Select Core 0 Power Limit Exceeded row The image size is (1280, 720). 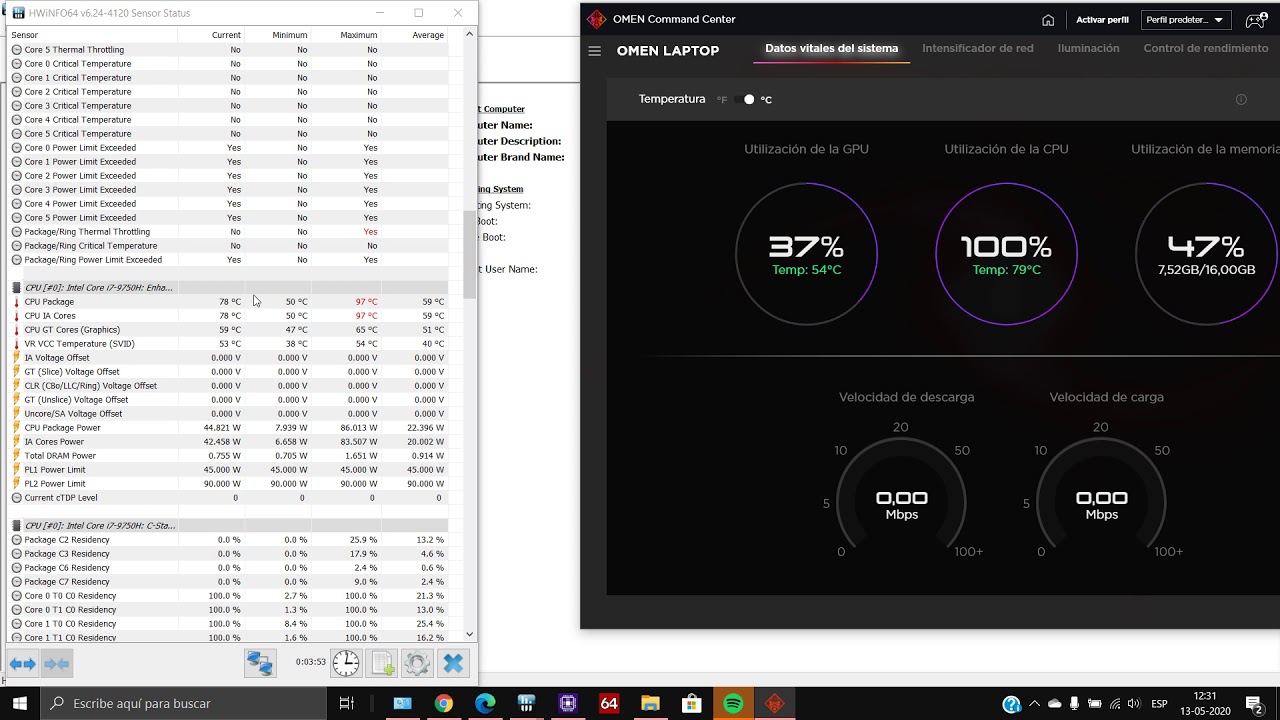228,148
